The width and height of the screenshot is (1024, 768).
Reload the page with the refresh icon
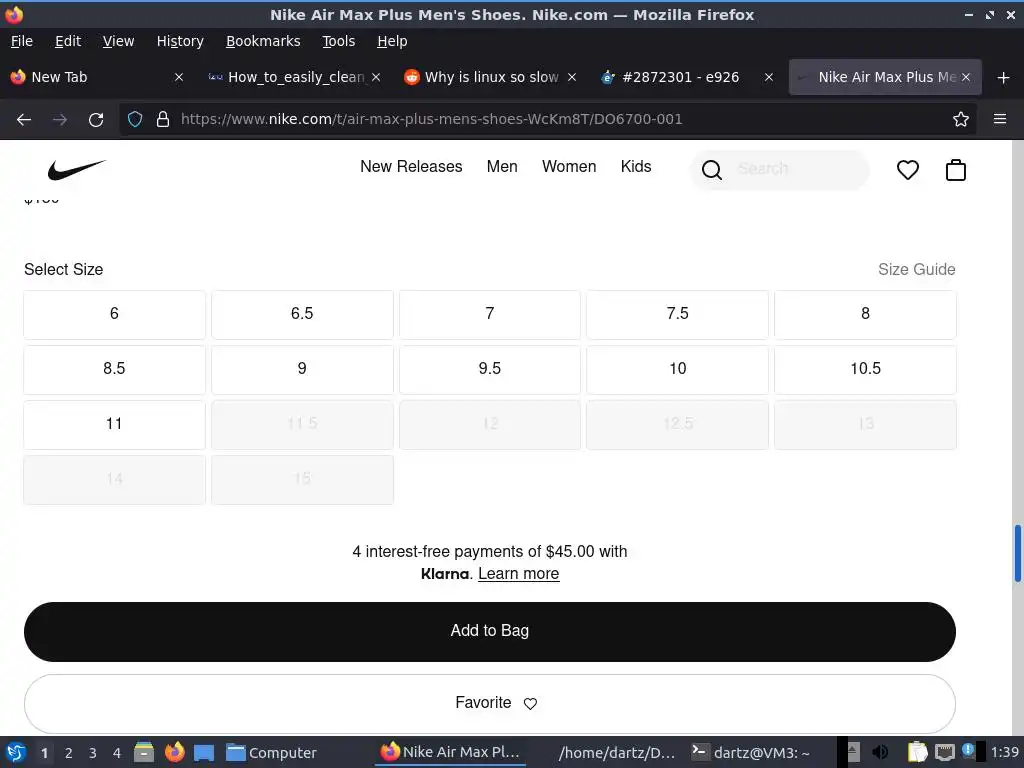[x=96, y=120]
